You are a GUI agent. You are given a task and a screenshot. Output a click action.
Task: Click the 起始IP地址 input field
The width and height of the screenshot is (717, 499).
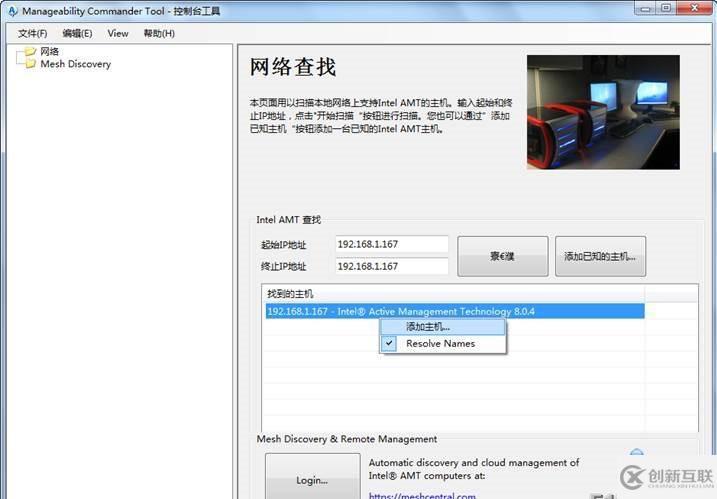pyautogui.click(x=391, y=244)
